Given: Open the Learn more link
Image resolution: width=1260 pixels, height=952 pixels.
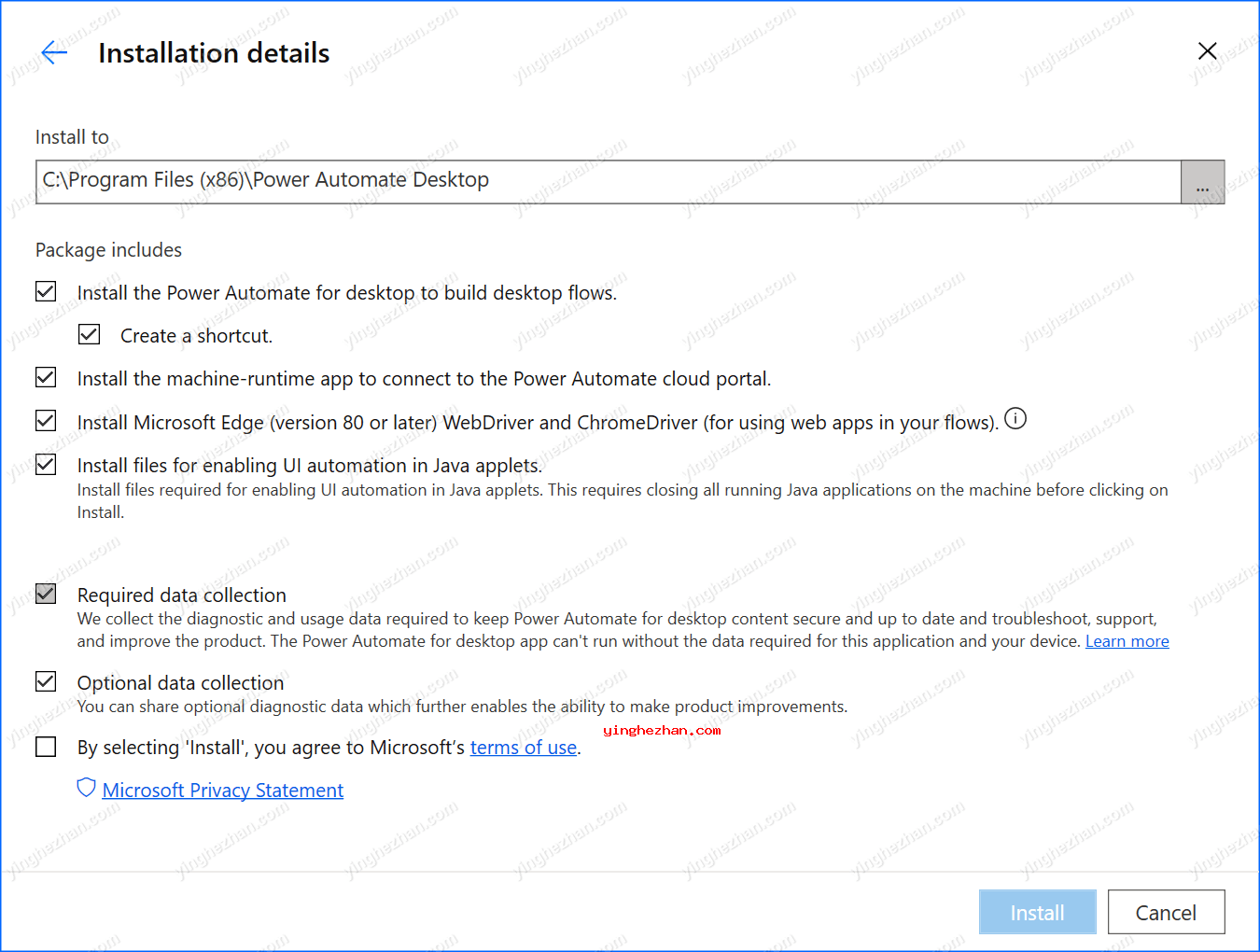Looking at the screenshot, I should [x=1127, y=641].
